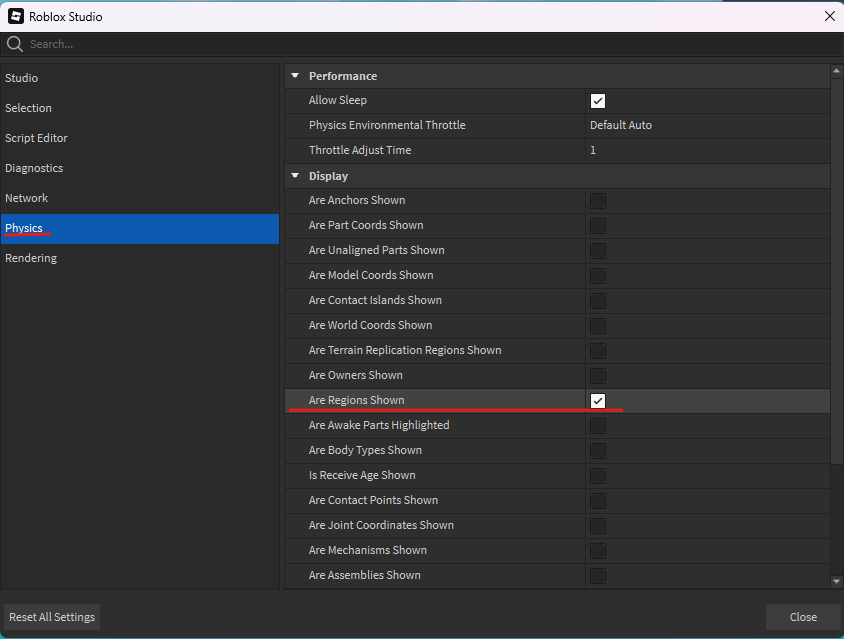Open the Network settings category
844x639 pixels.
[139, 199]
